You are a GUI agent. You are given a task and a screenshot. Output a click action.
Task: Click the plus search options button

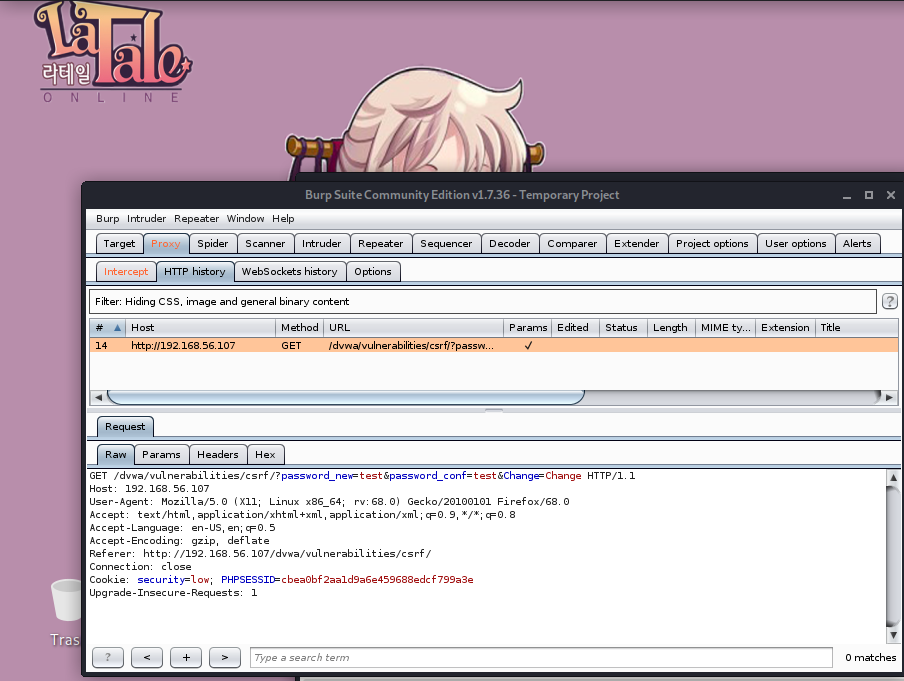click(x=186, y=657)
